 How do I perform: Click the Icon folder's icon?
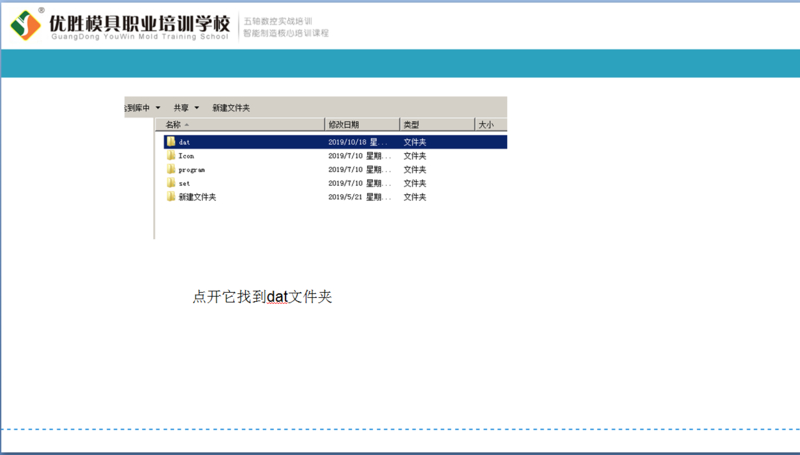point(171,156)
